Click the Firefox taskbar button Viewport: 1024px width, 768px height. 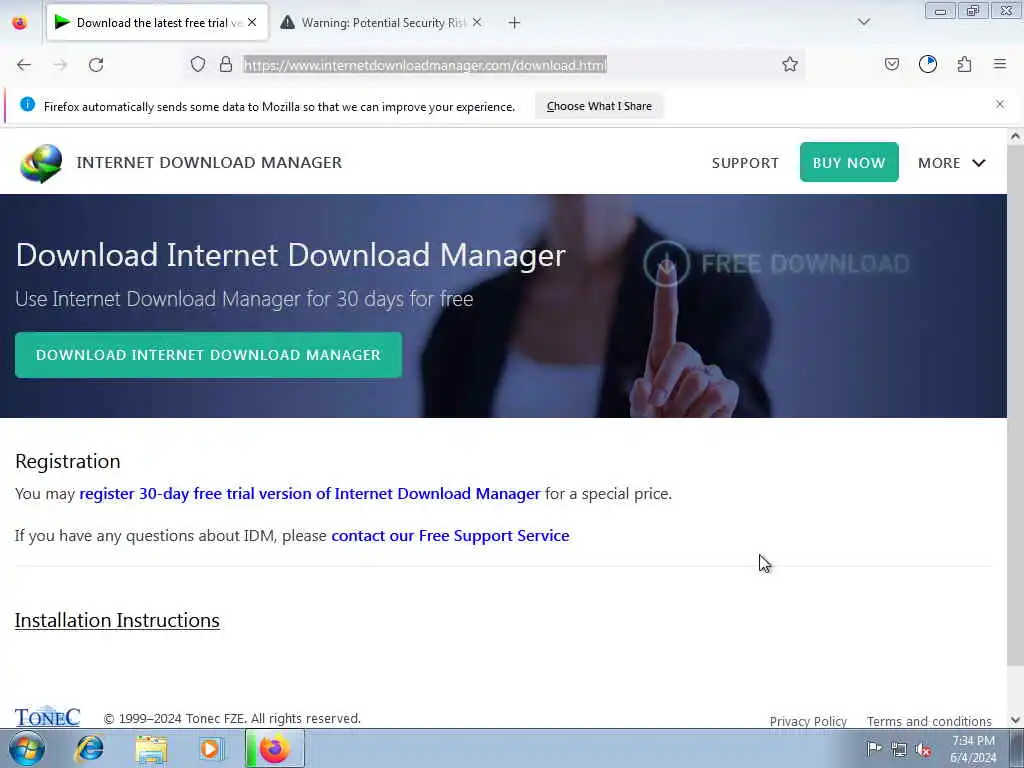[274, 748]
